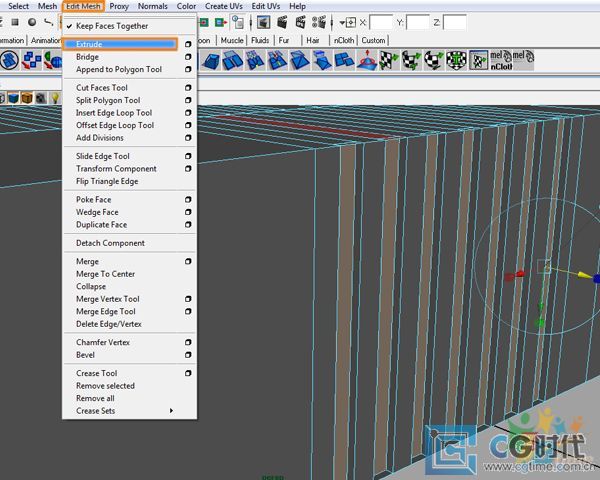The height and width of the screenshot is (480, 600).
Task: Switch to the Fluids shelf tab
Action: pyautogui.click(x=260, y=41)
